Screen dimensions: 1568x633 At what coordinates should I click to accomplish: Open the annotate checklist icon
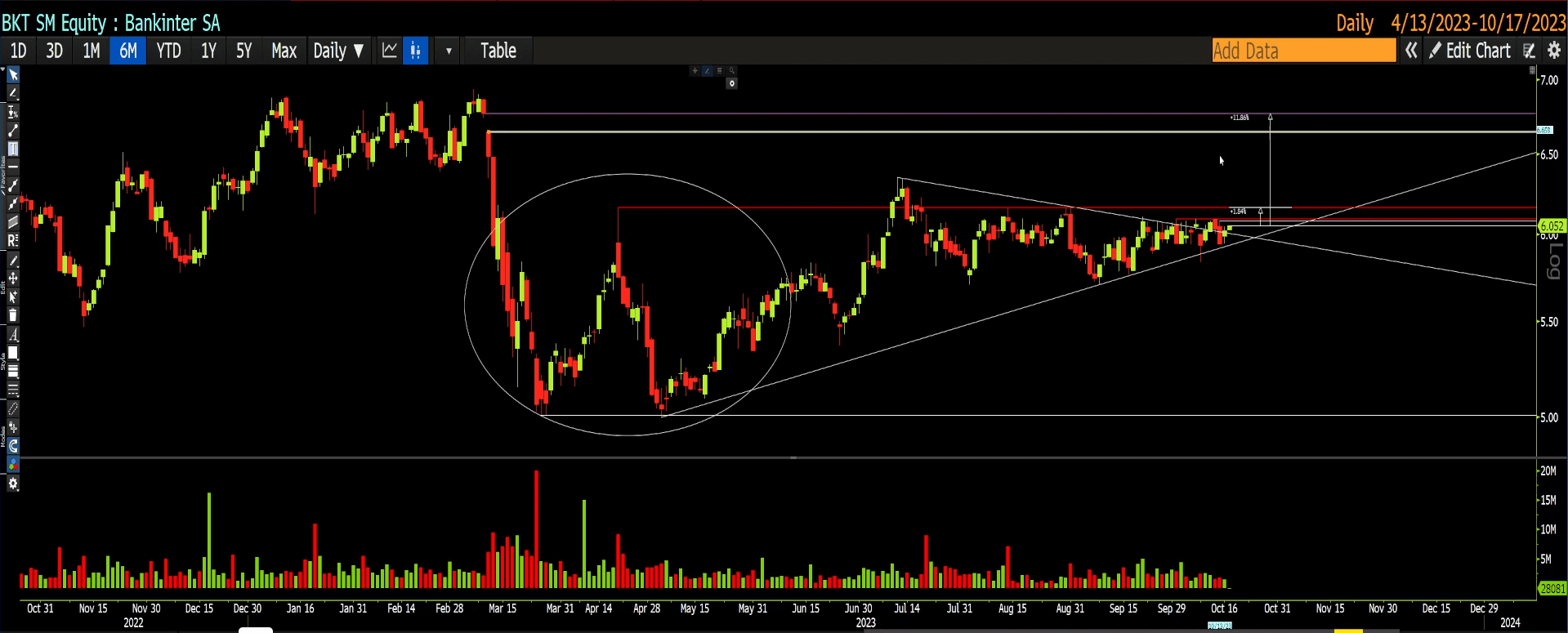point(1529,51)
